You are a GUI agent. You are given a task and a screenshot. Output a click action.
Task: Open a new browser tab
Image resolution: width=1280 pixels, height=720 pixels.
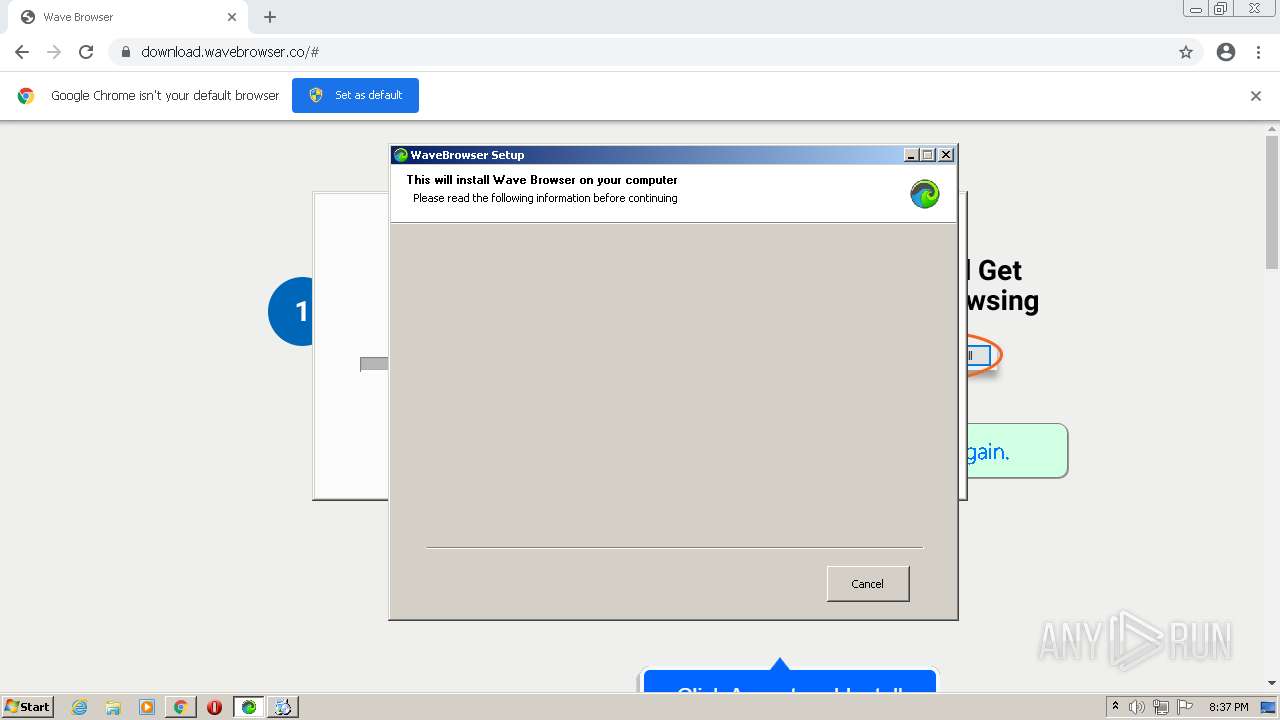coord(270,17)
